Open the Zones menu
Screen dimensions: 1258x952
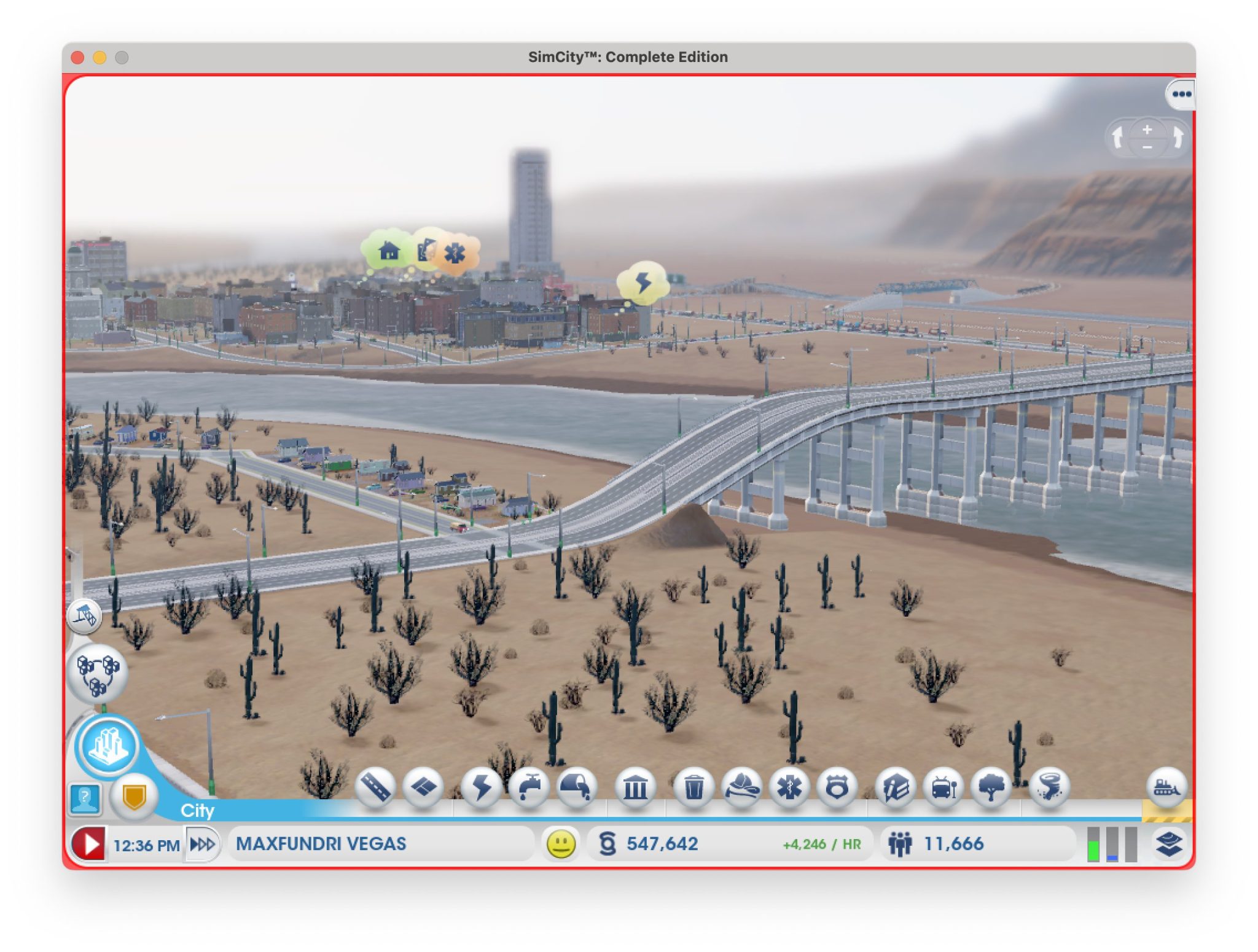423,786
